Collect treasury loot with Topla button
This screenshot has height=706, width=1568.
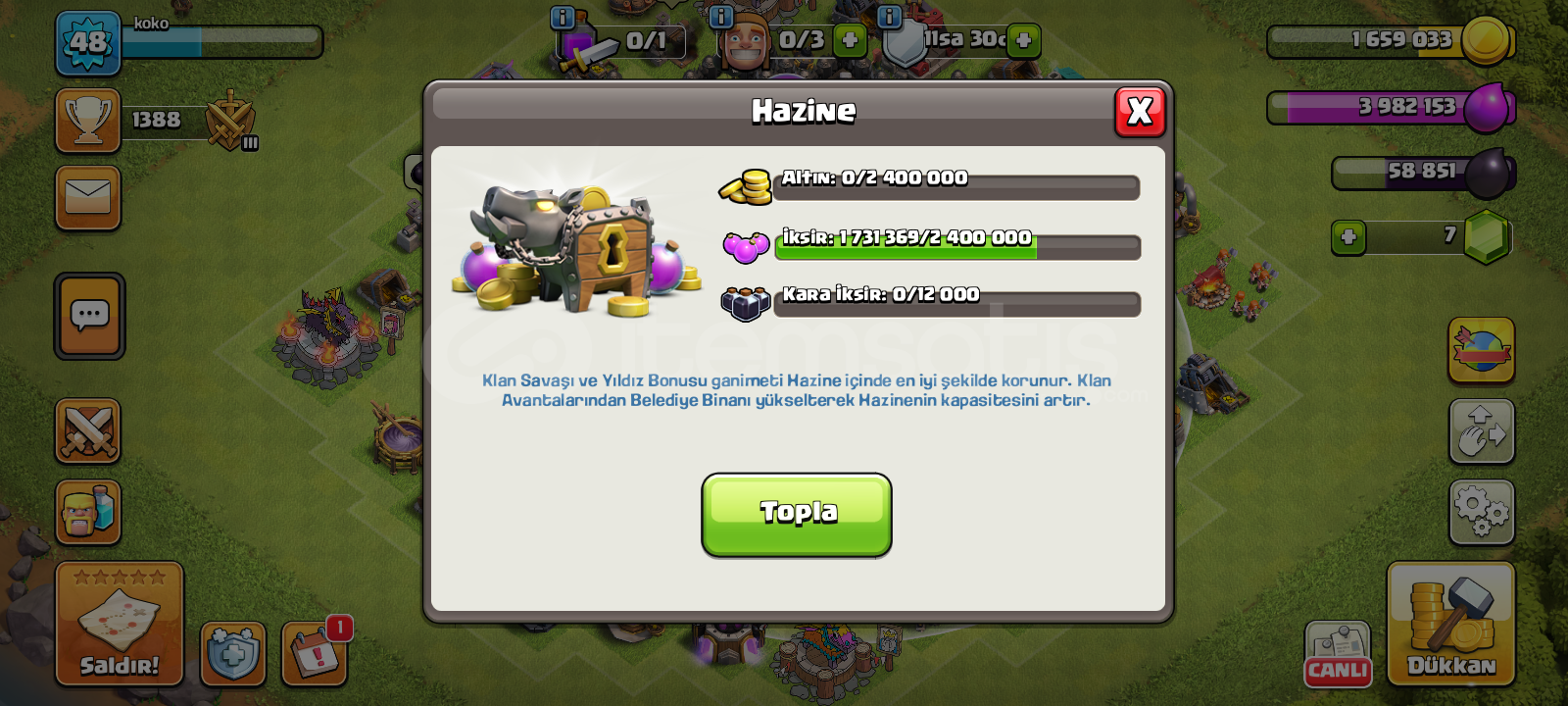pos(797,515)
